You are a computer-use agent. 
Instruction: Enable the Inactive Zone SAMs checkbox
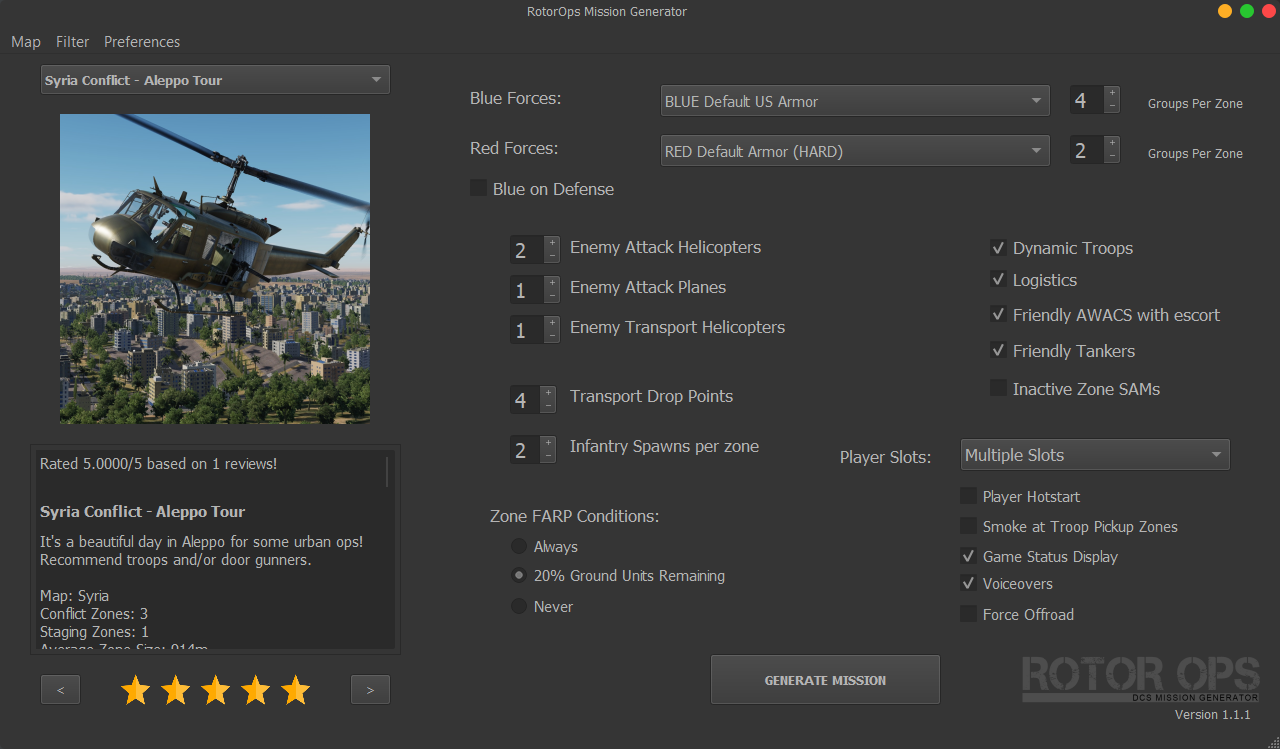(999, 389)
